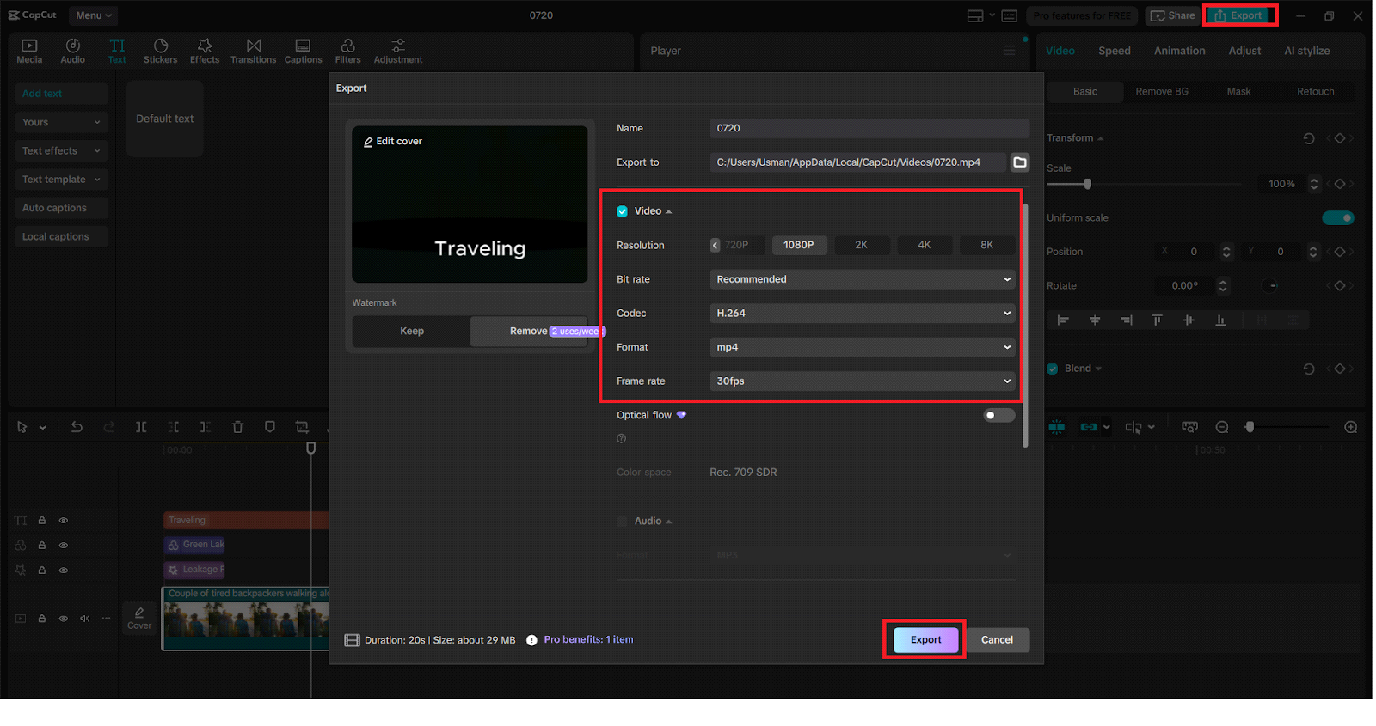Enable the Audio export checkbox
1376x726 pixels.
[622, 520]
